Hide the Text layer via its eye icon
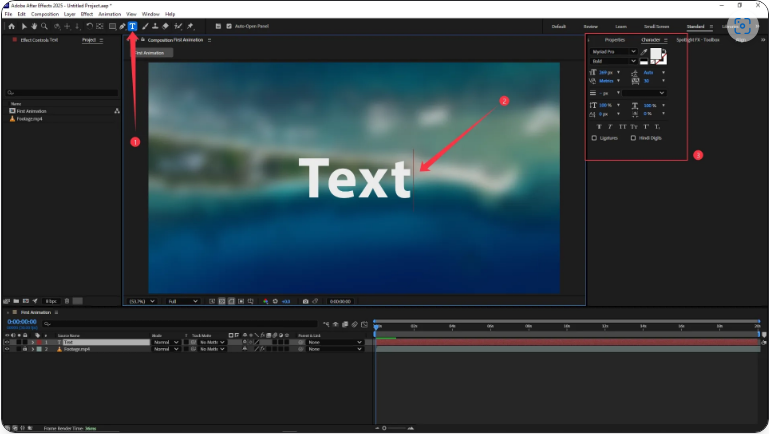 7,342
